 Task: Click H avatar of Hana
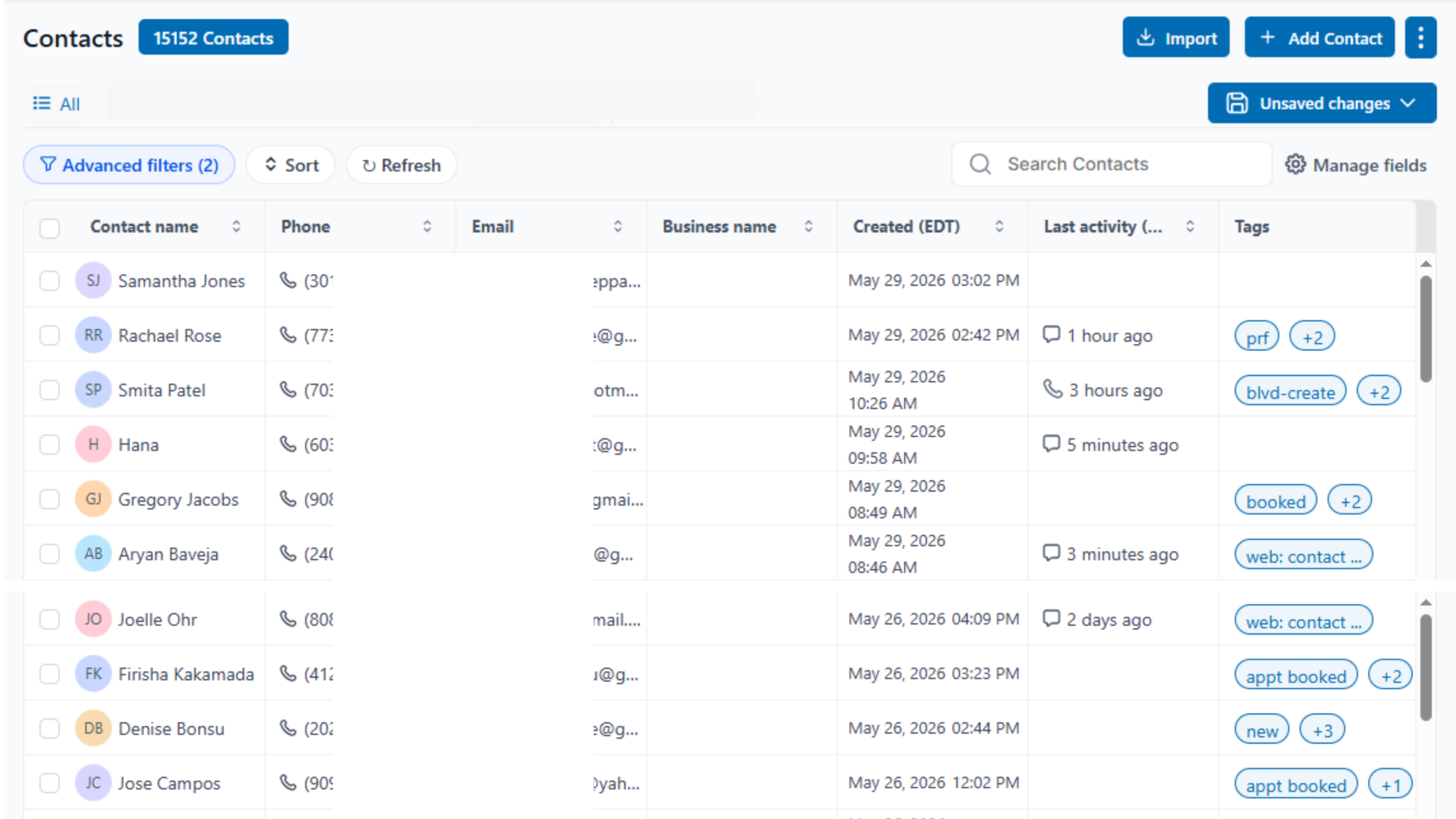(x=93, y=444)
